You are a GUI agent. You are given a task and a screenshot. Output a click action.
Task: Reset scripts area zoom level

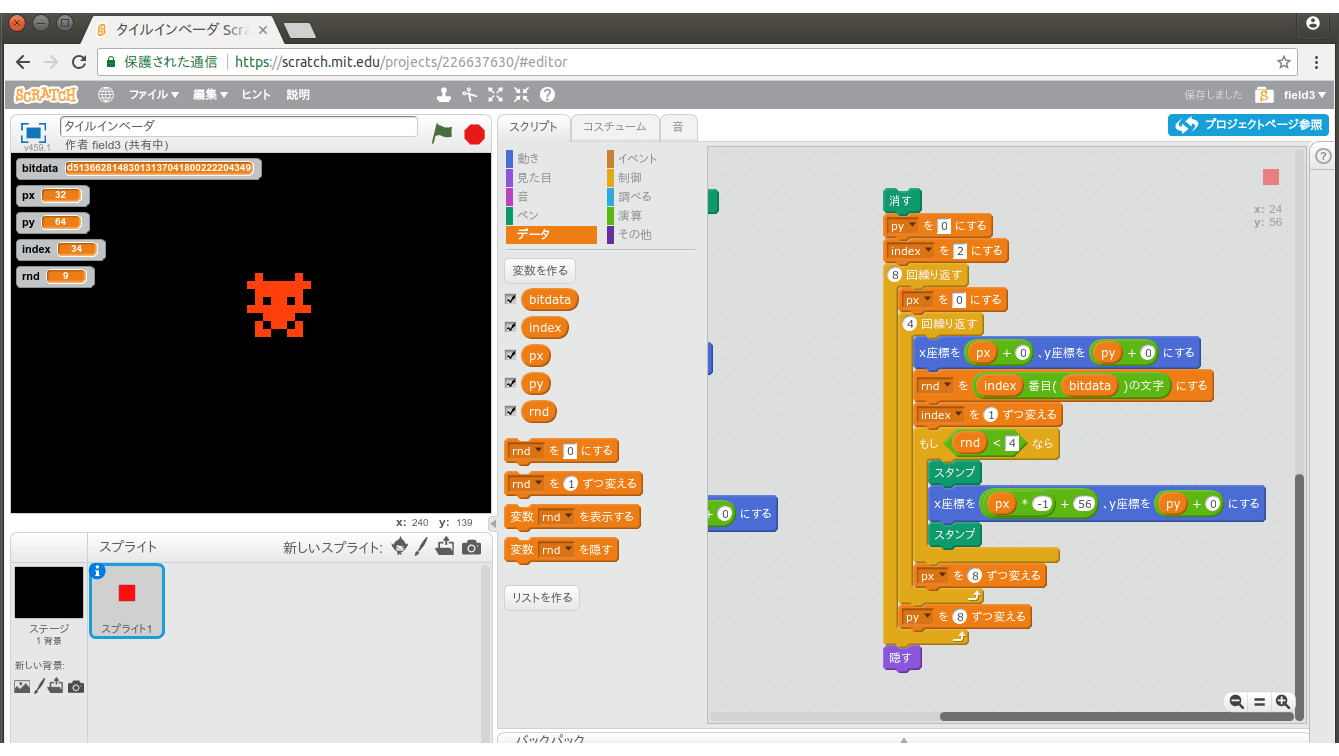(x=1260, y=702)
